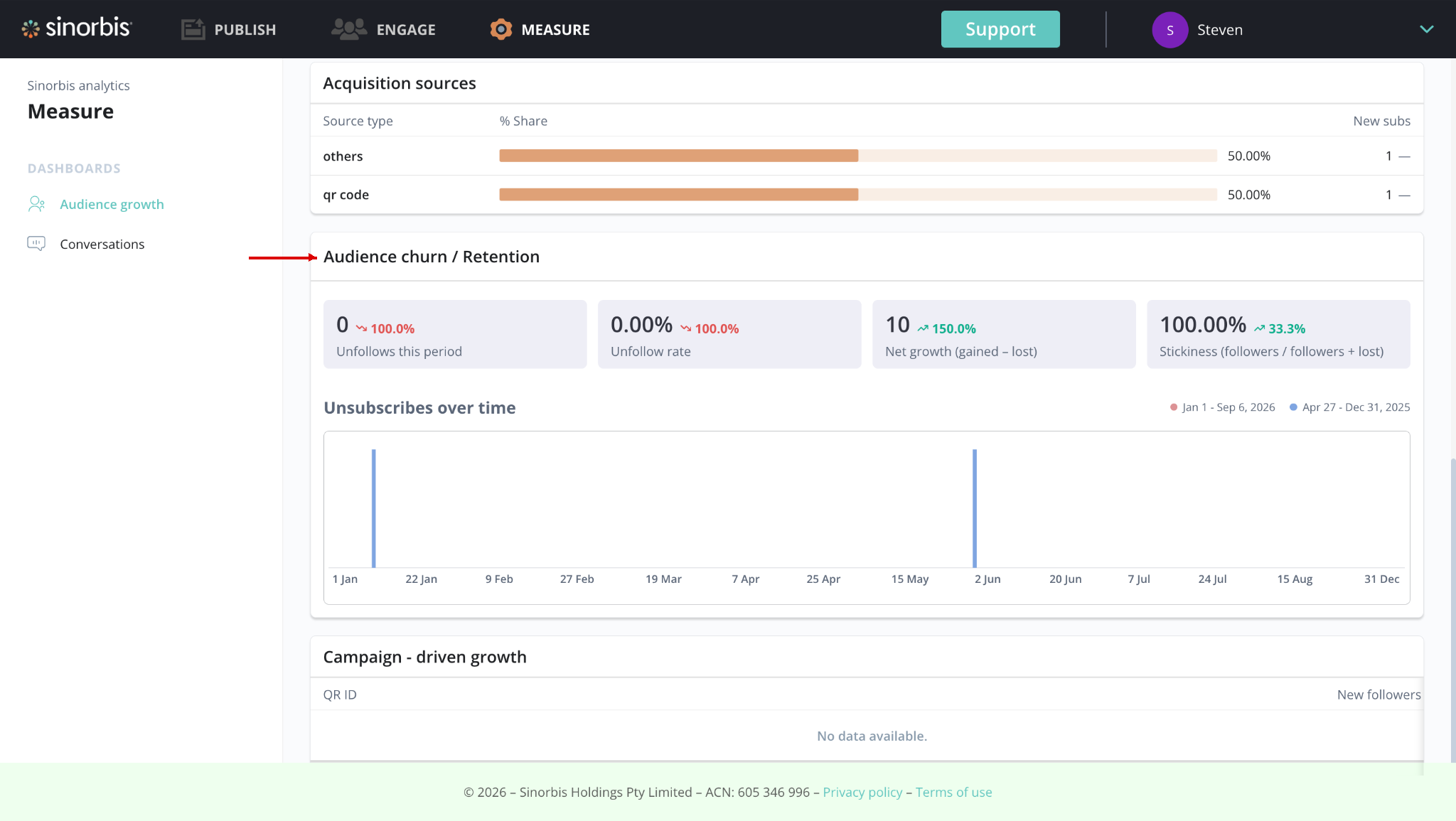Image resolution: width=1456 pixels, height=821 pixels.
Task: Click the Sinorbis logo
Action: [77, 28]
